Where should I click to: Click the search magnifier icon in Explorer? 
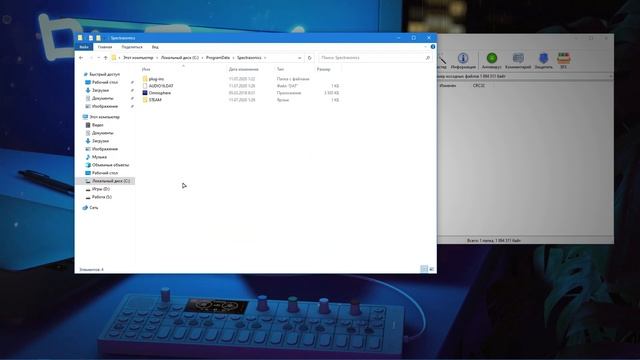(427, 58)
